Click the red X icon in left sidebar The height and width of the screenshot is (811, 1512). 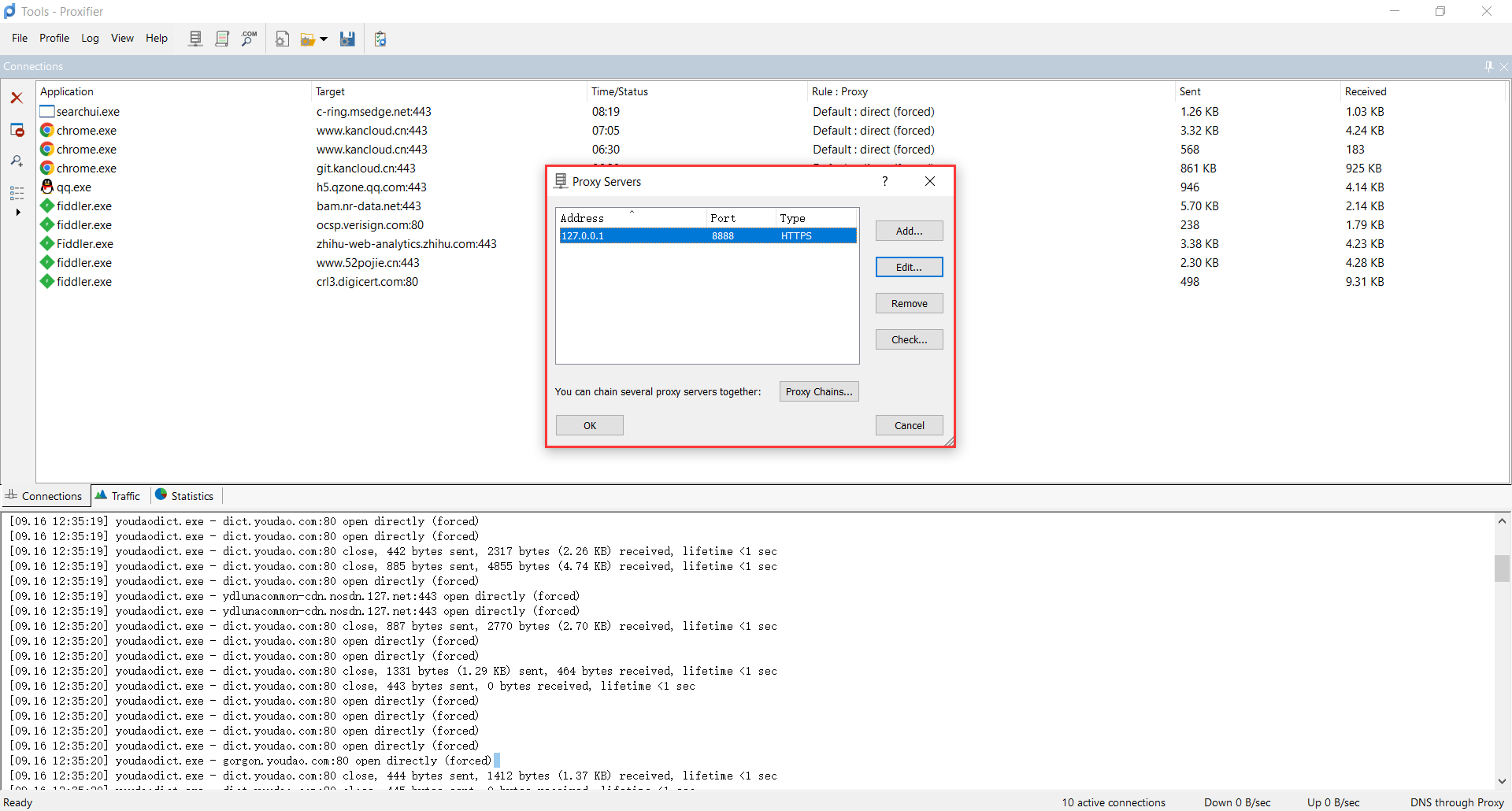point(17,98)
